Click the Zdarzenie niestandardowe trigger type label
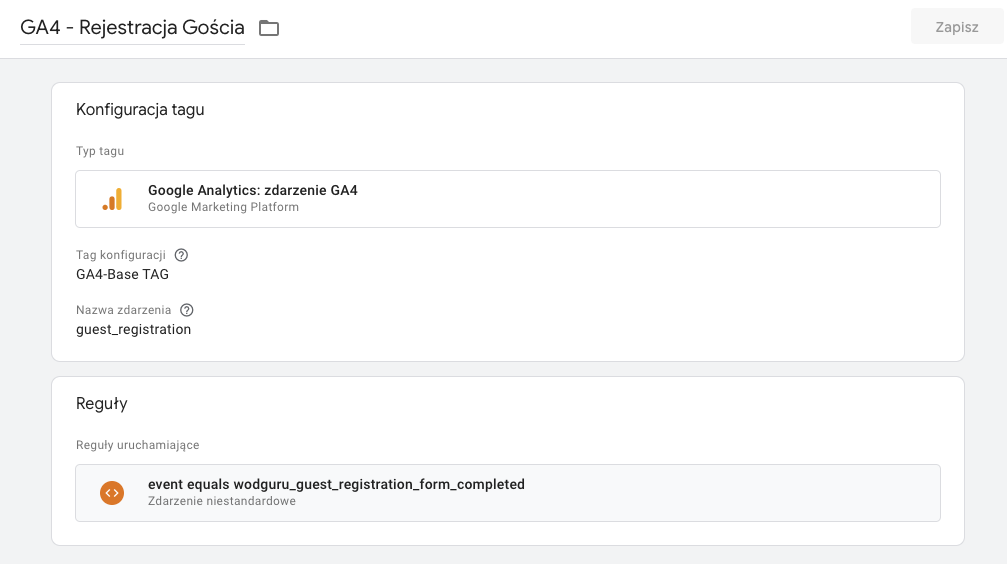 (222, 501)
